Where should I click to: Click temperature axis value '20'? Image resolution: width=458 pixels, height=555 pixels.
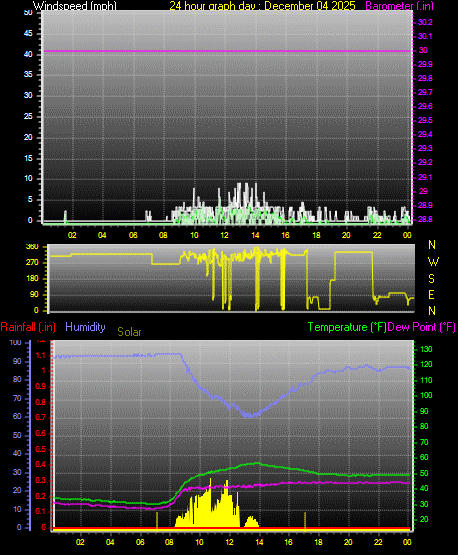tap(424, 520)
